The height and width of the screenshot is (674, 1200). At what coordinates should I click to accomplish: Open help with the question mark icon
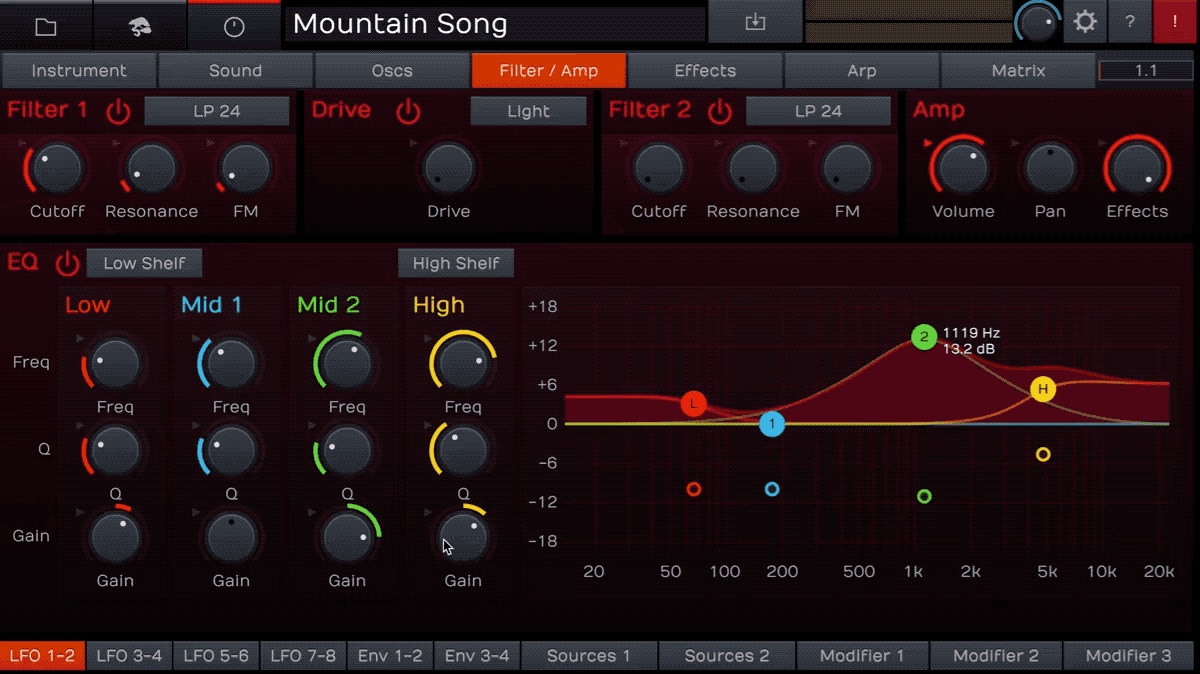click(x=1130, y=22)
